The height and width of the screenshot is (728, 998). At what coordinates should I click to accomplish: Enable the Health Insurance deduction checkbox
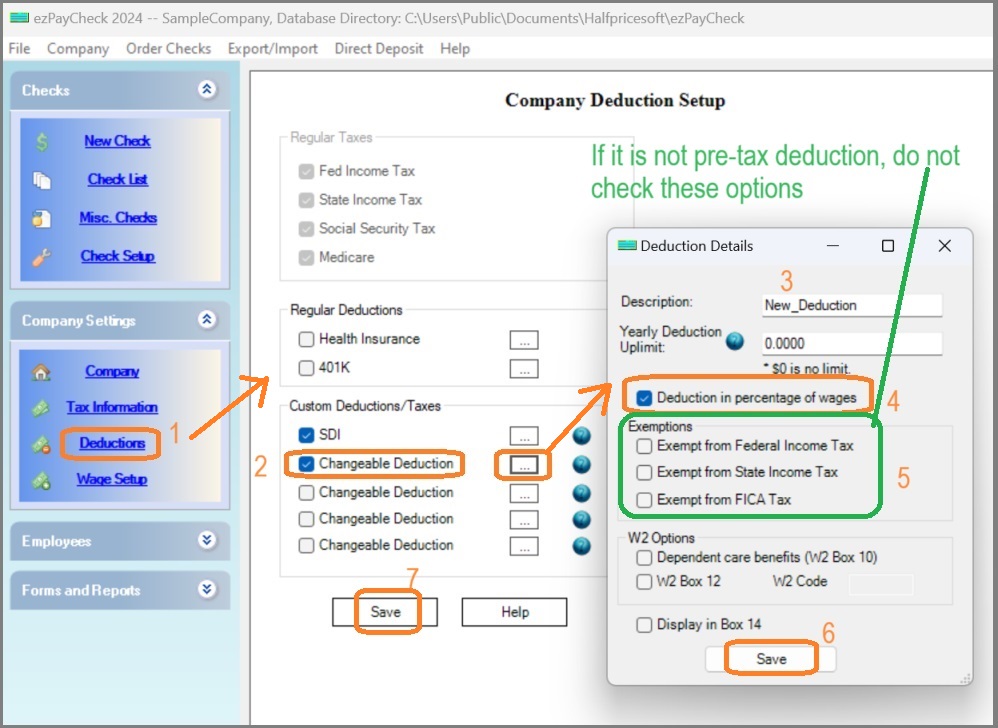tap(306, 339)
